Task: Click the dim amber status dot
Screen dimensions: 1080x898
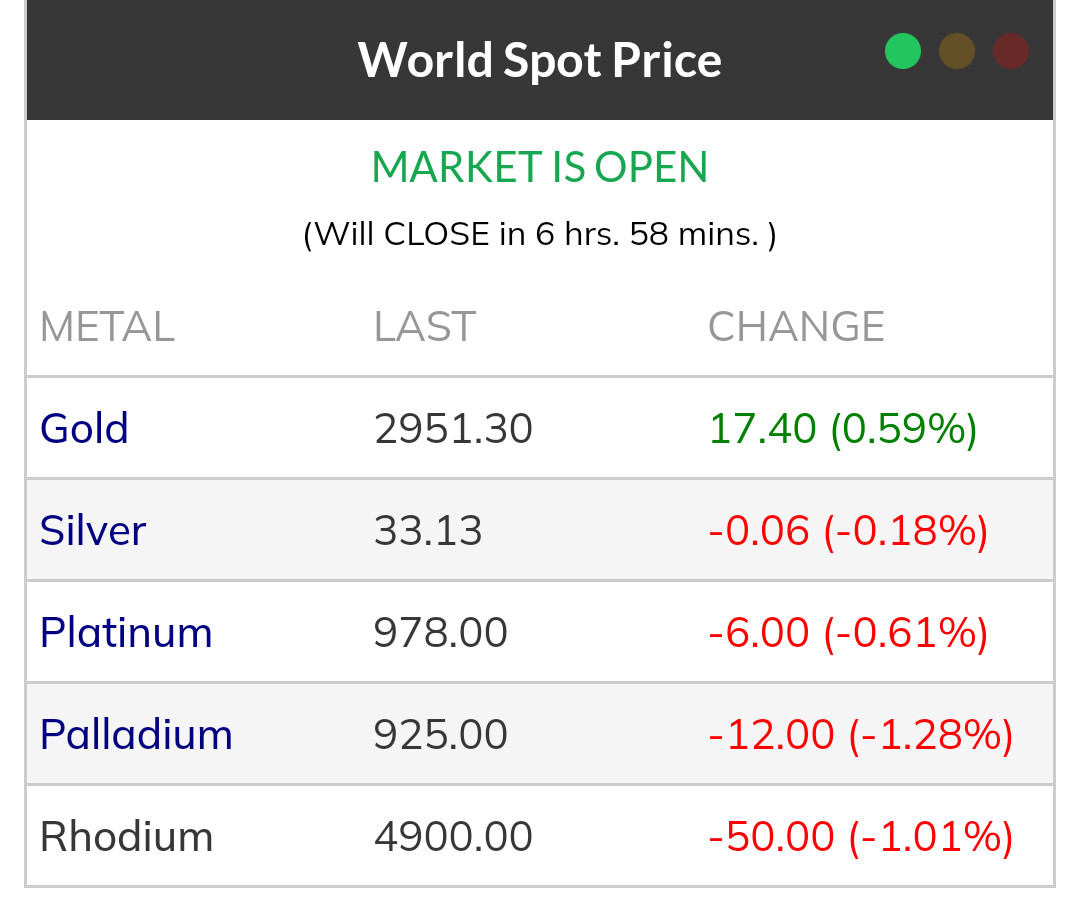Action: [957, 51]
